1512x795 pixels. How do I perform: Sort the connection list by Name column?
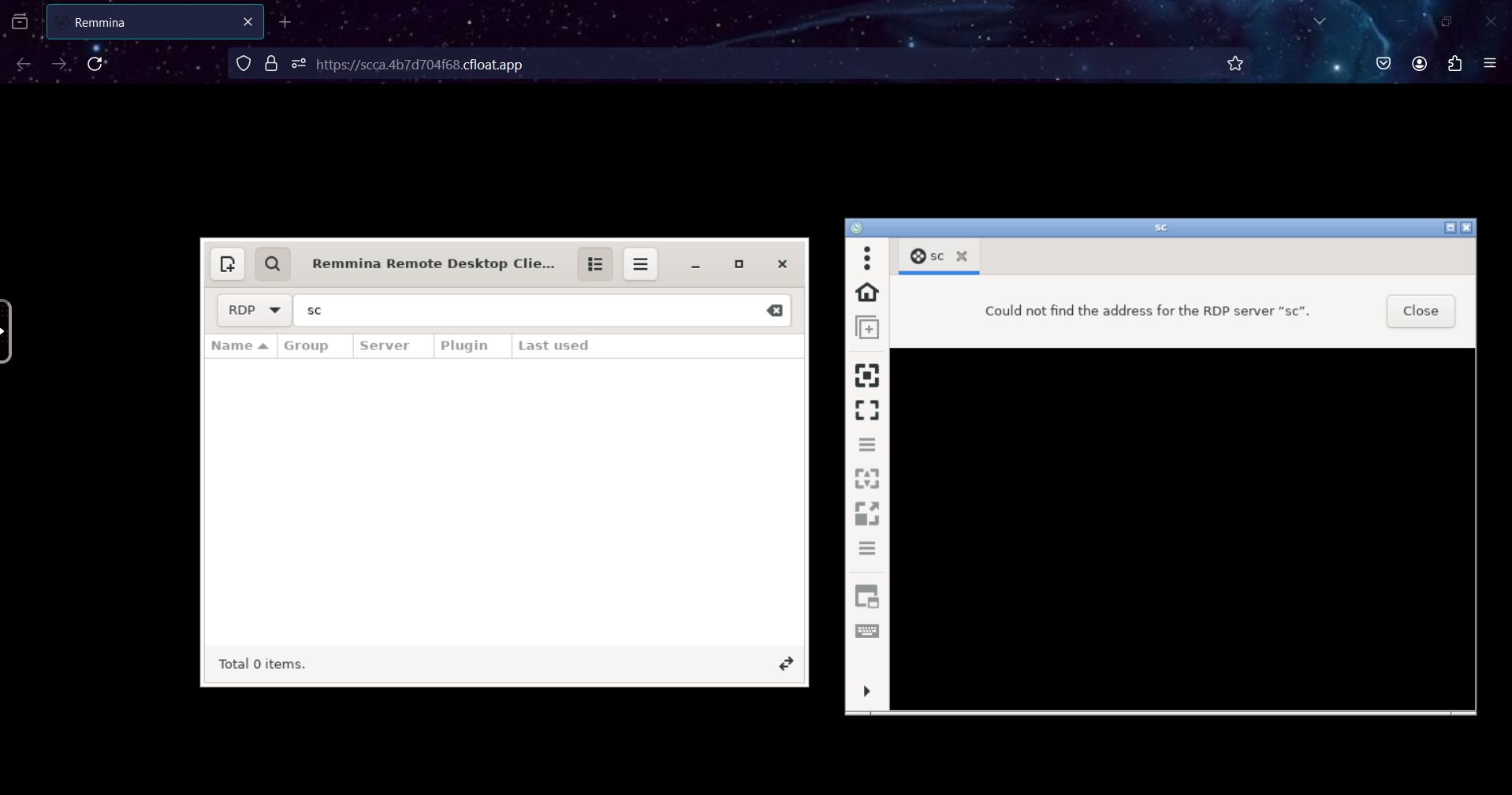[240, 345]
